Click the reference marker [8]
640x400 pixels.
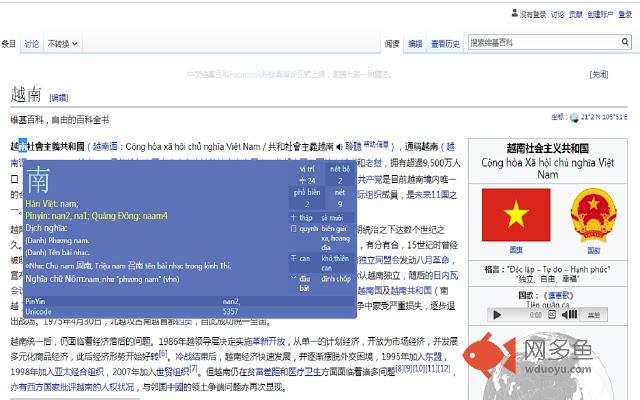[x=399, y=369]
